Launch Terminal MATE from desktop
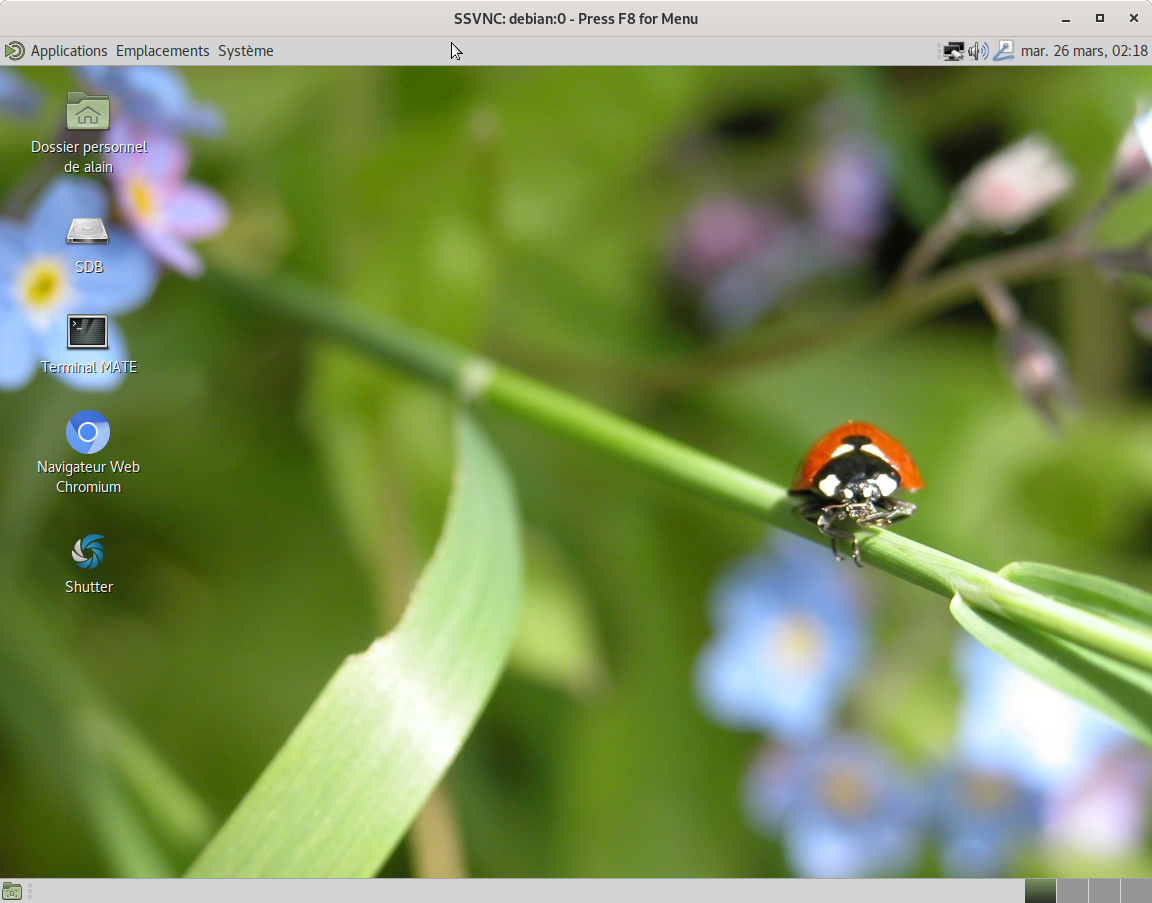 click(x=88, y=332)
